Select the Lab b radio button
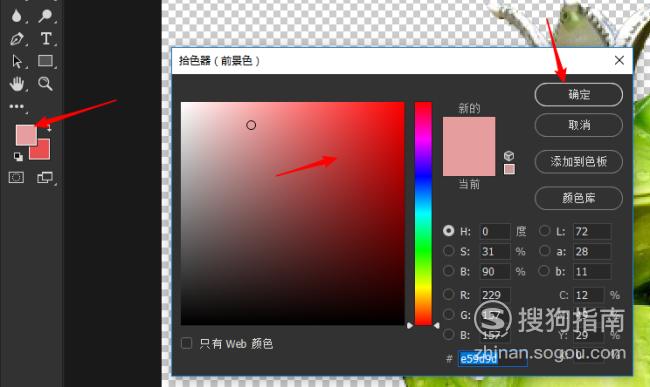650x387 pixels. point(544,271)
